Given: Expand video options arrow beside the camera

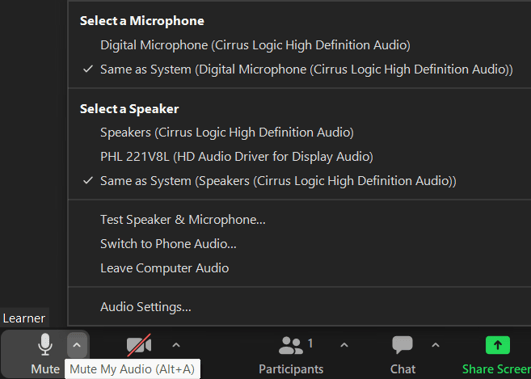Looking at the screenshot, I should click(176, 345).
